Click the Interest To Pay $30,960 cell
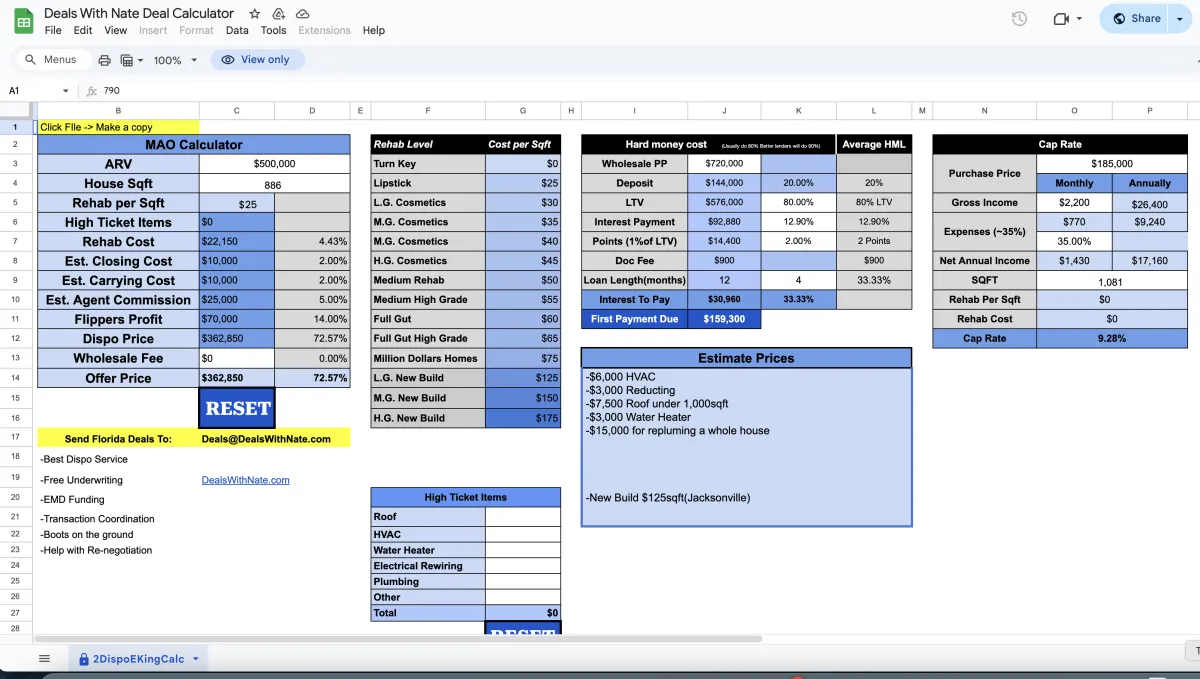This screenshot has height=679, width=1200. click(x=724, y=300)
